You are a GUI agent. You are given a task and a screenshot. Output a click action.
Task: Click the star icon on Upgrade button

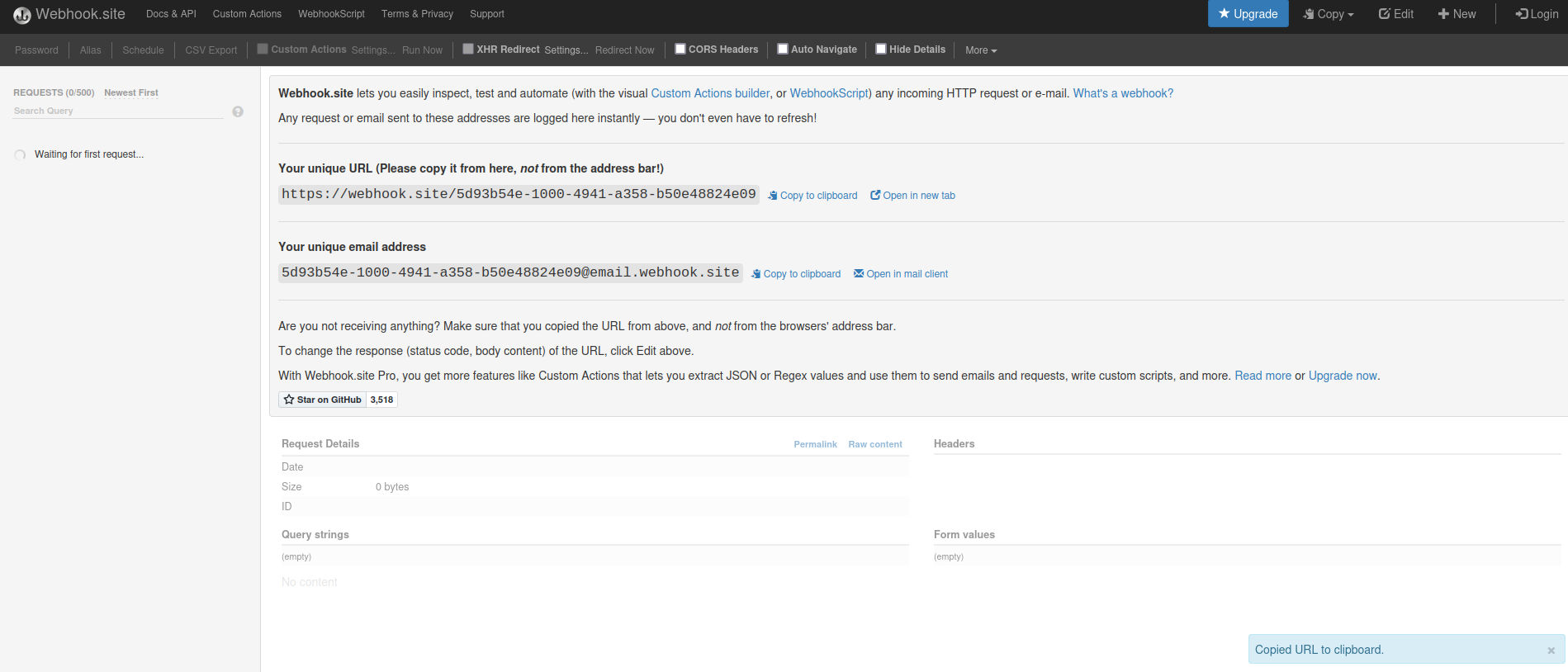(x=1225, y=13)
